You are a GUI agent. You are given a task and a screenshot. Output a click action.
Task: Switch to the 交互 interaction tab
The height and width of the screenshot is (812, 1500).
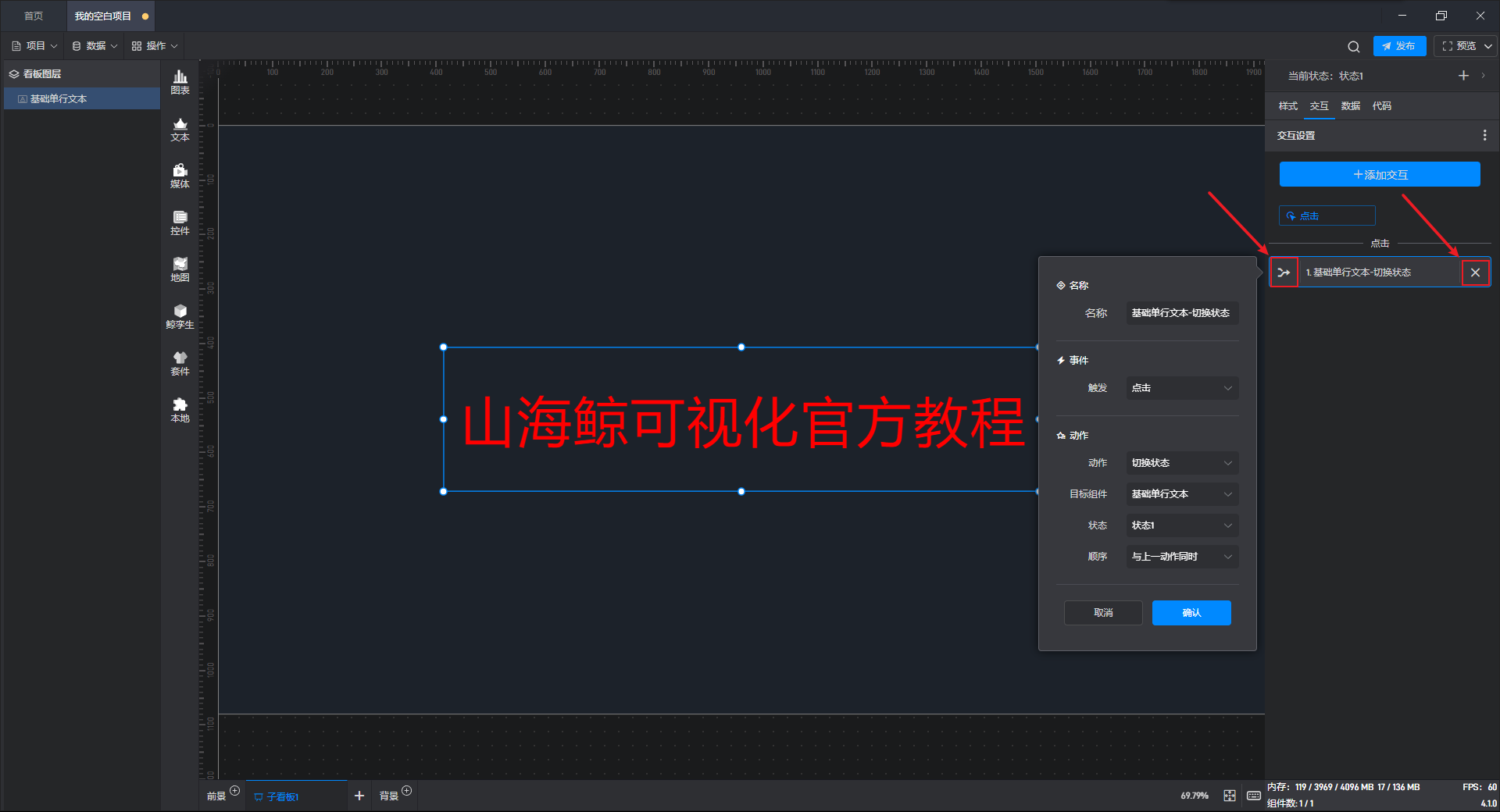[x=1319, y=106]
